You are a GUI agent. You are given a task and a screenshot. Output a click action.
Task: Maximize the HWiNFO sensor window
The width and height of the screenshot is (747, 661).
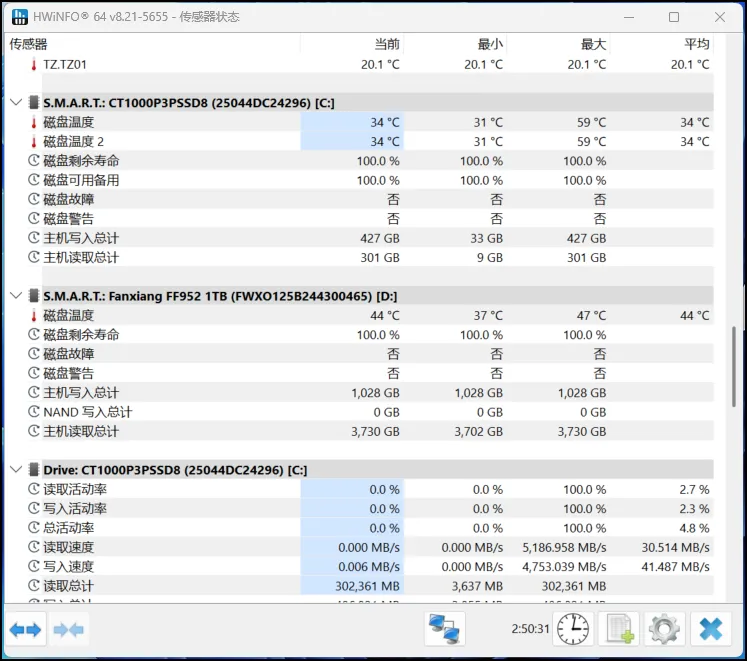pyautogui.click(x=674, y=17)
